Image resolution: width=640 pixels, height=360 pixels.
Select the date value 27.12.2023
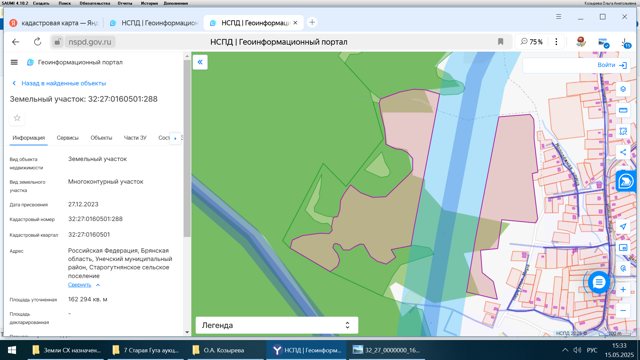pos(83,204)
